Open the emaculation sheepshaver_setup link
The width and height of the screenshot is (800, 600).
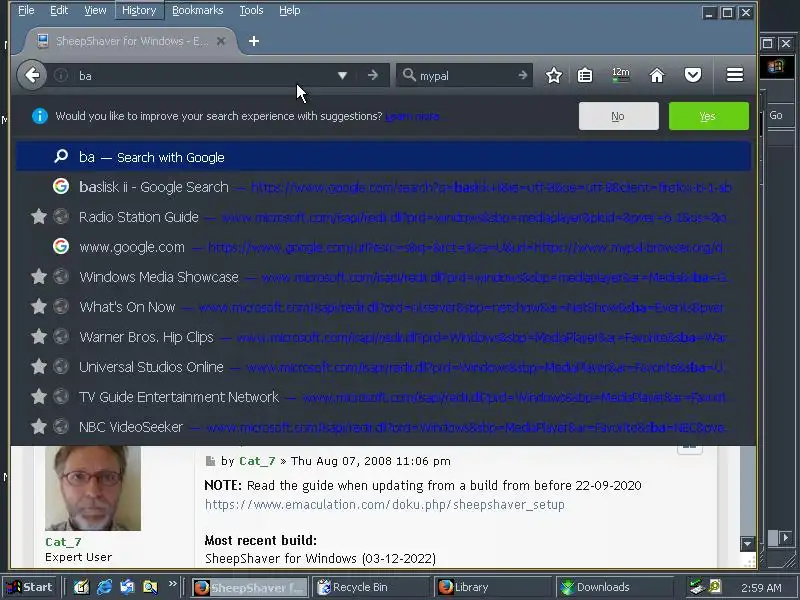[384, 505]
